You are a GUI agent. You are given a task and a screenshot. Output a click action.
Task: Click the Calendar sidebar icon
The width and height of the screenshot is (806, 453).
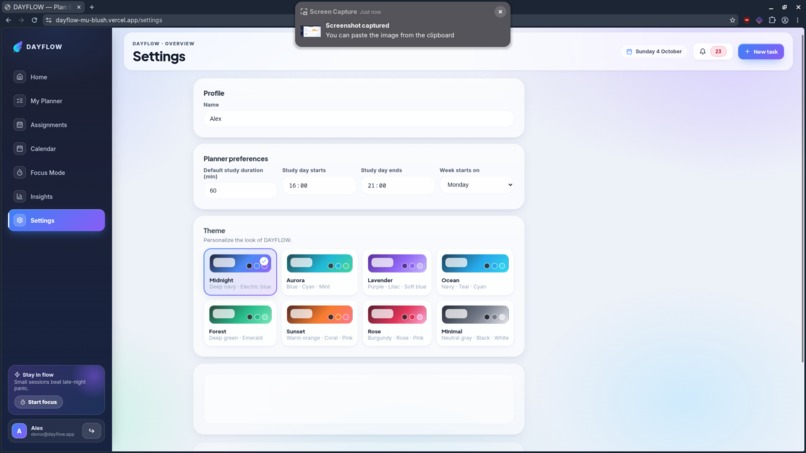[x=20, y=149]
